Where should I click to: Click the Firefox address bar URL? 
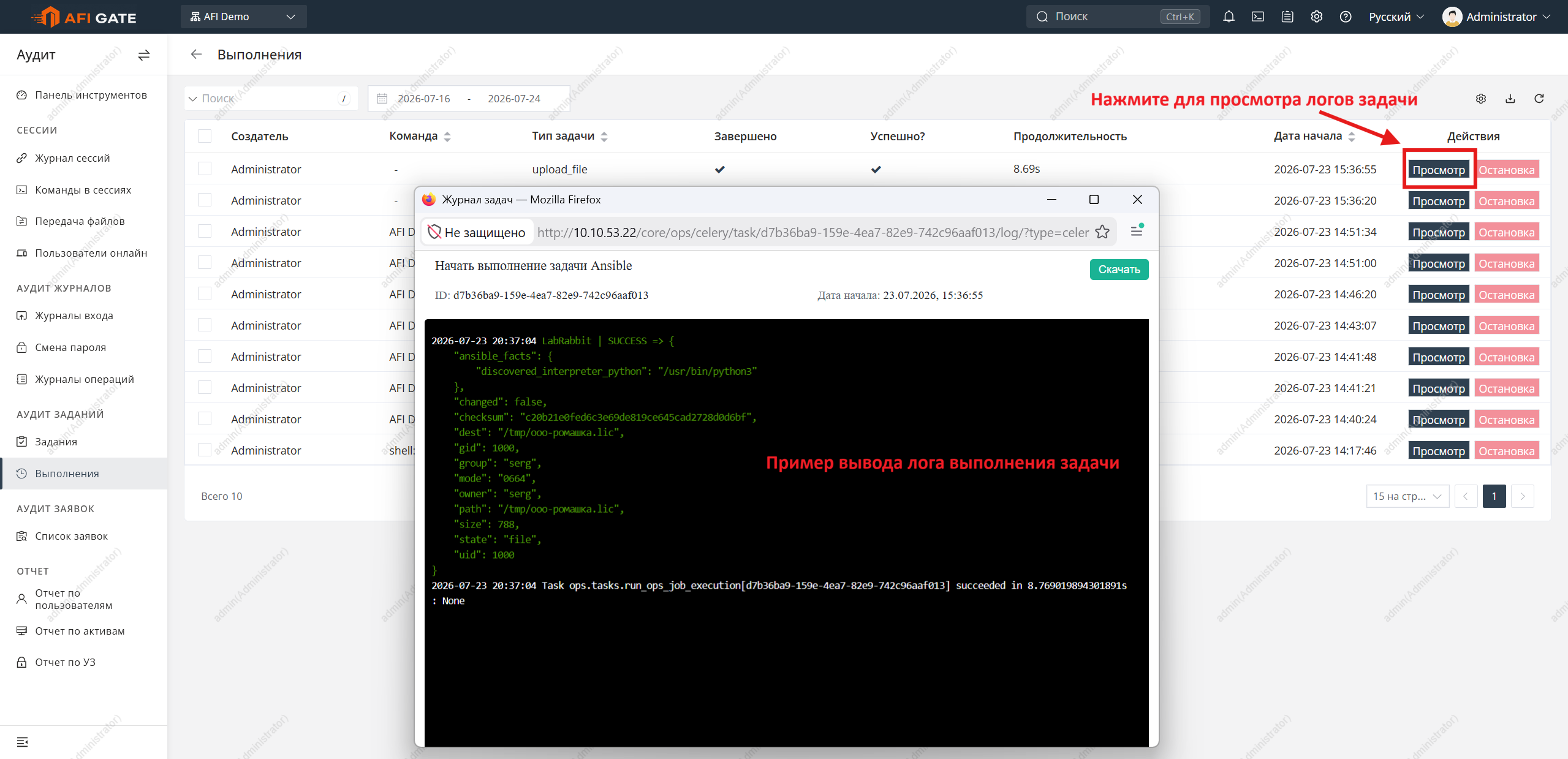coord(812,232)
